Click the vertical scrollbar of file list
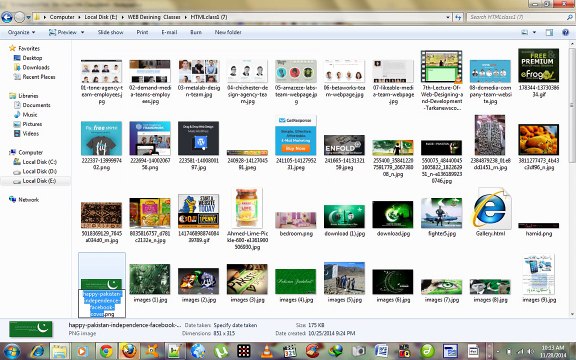The height and width of the screenshot is (360, 576). (x=572, y=105)
